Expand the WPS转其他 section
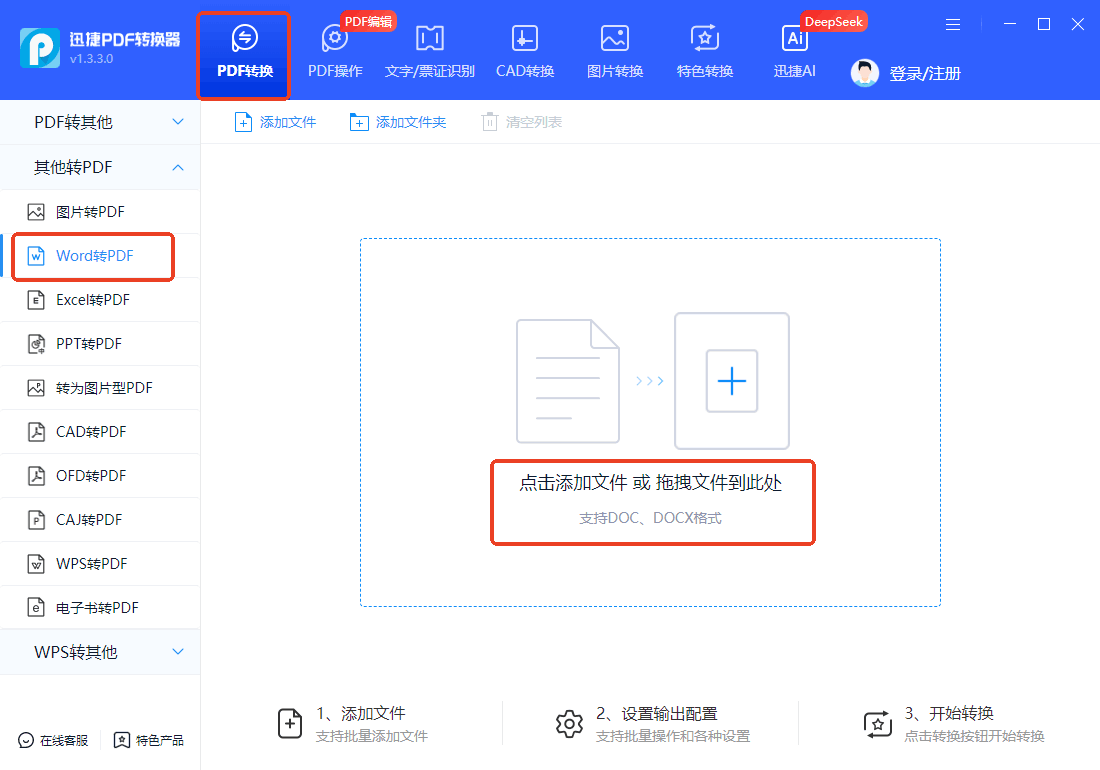The width and height of the screenshot is (1100, 770). pyautogui.click(x=99, y=652)
